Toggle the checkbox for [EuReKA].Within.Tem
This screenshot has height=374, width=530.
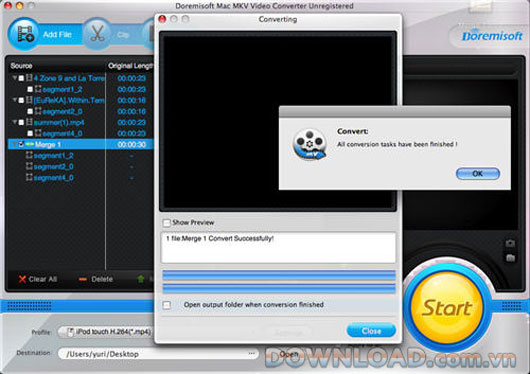pos(21,100)
